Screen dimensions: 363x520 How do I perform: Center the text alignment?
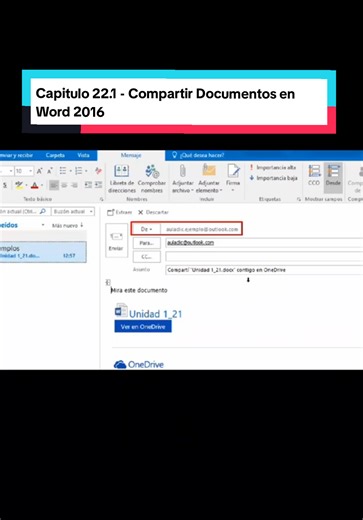coord(64,185)
